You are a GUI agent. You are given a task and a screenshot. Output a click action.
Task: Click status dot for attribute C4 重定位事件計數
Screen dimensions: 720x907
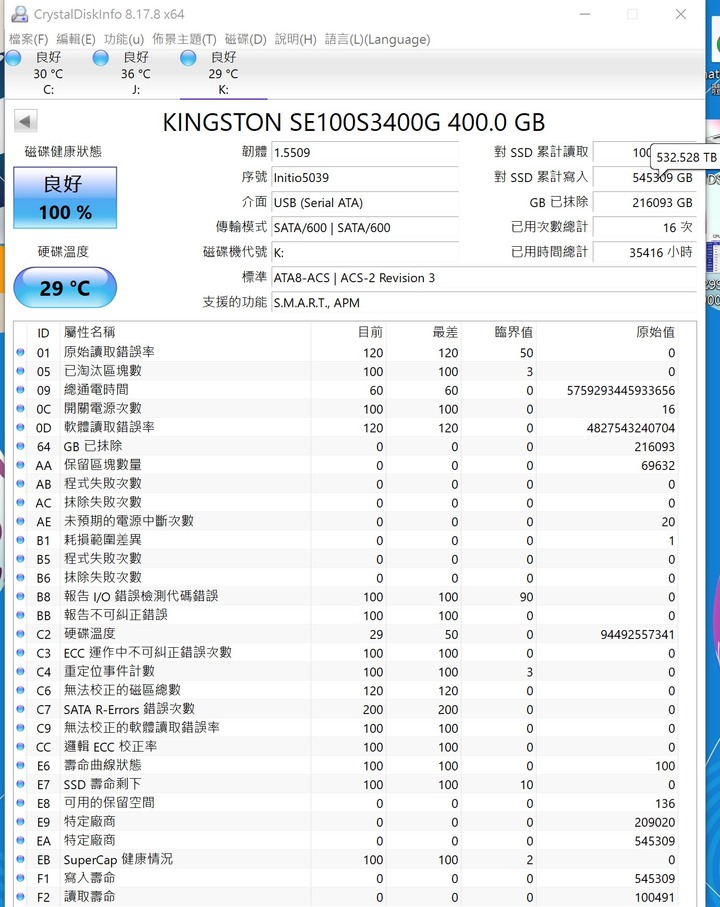pyautogui.click(x=21, y=672)
